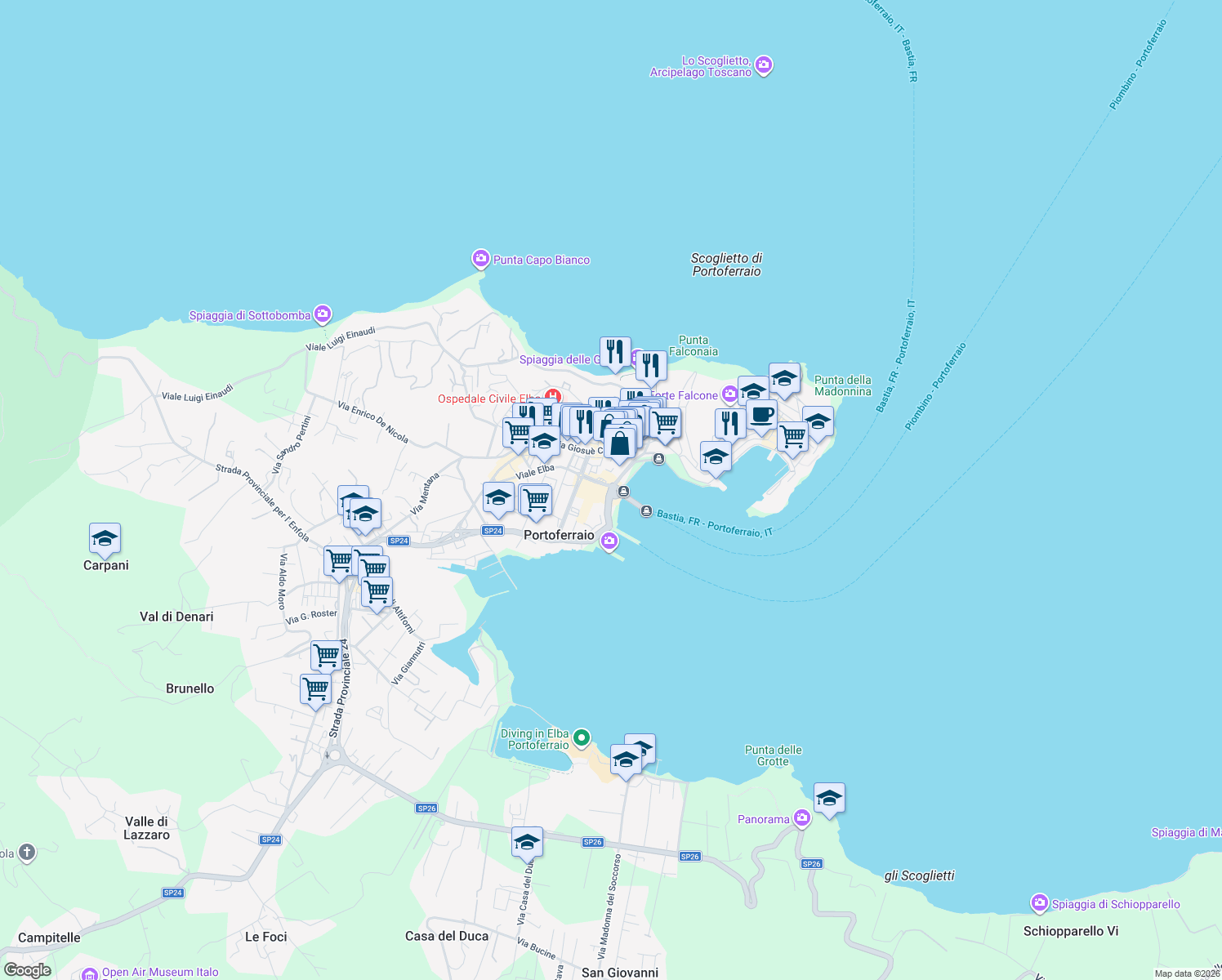Open the Spiaggia di Sottobomba photo marker
The image size is (1222, 980).
(322, 314)
